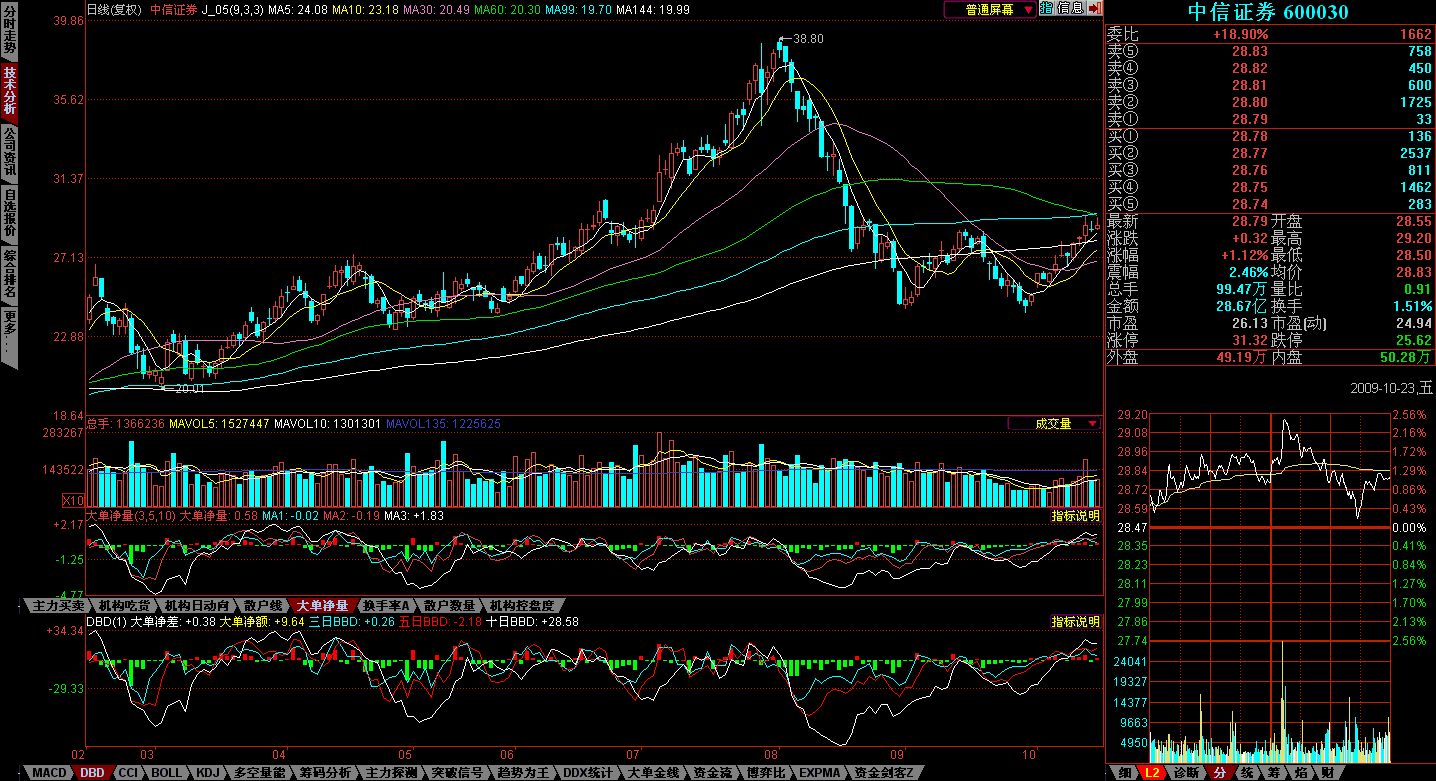Select the 主力买卖 indicator tab

click(x=57, y=606)
